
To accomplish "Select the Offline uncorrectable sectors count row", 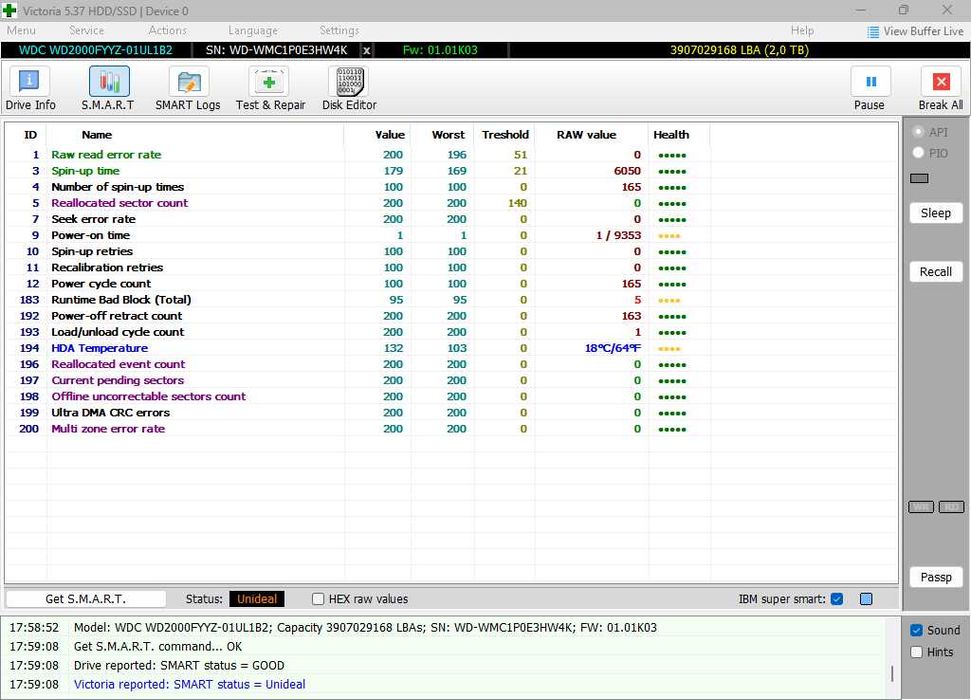I will point(451,396).
